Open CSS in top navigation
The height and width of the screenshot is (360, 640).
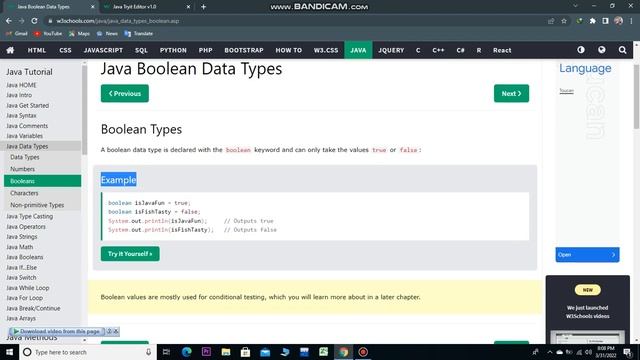pyautogui.click(x=65, y=50)
